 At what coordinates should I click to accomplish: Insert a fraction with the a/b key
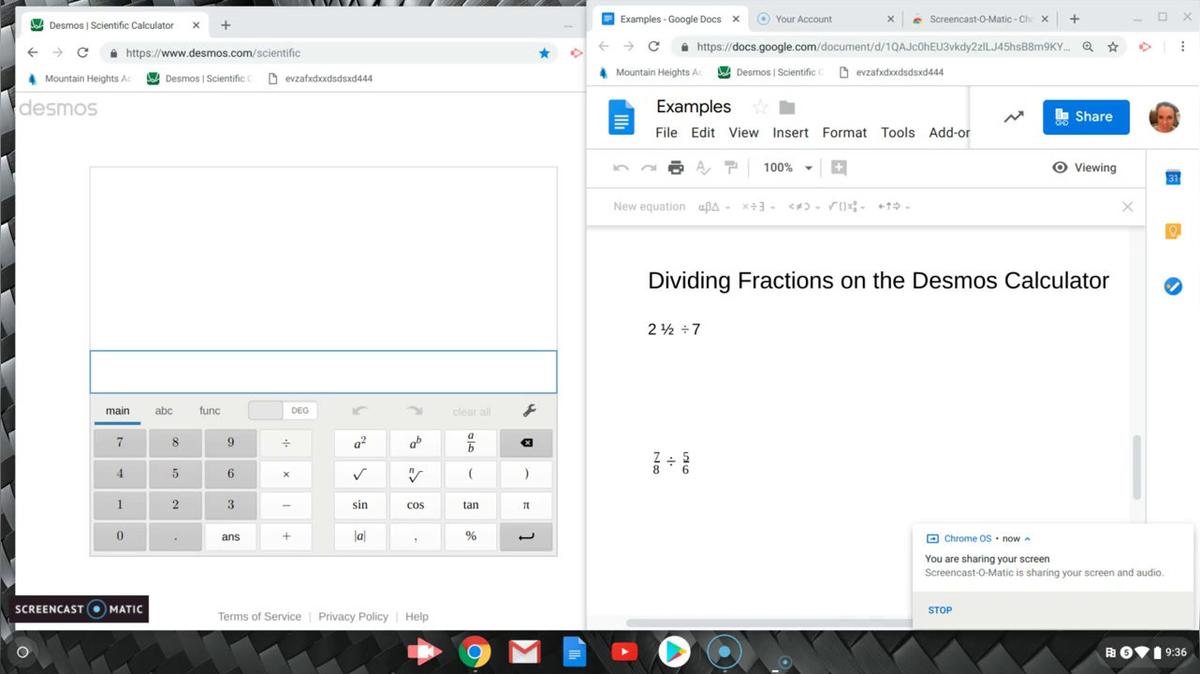[470, 443]
